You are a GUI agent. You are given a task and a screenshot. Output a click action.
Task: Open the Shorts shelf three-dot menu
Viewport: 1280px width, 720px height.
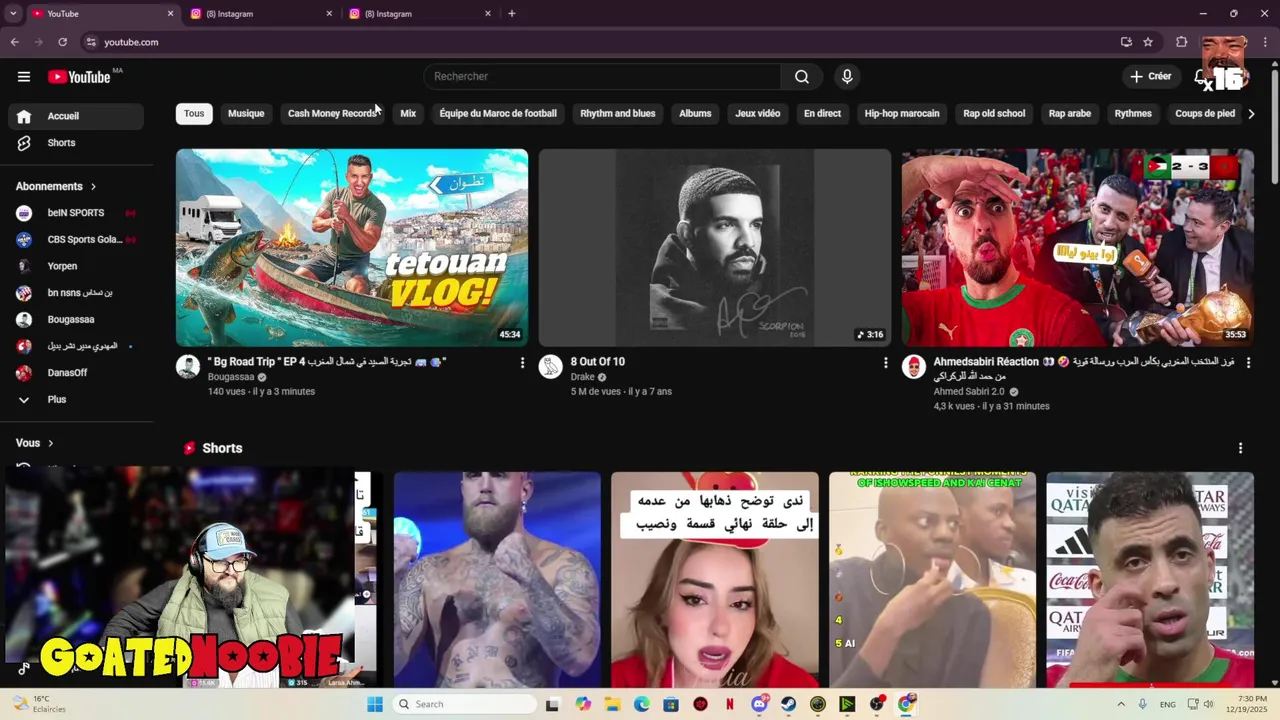pos(1240,448)
